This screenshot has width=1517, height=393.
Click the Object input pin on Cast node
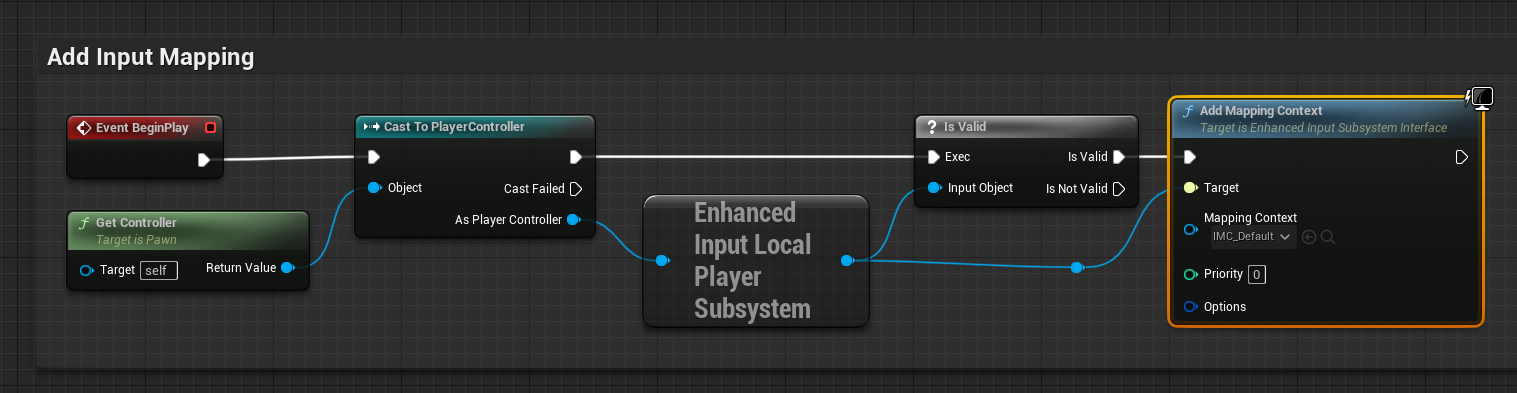pos(374,187)
